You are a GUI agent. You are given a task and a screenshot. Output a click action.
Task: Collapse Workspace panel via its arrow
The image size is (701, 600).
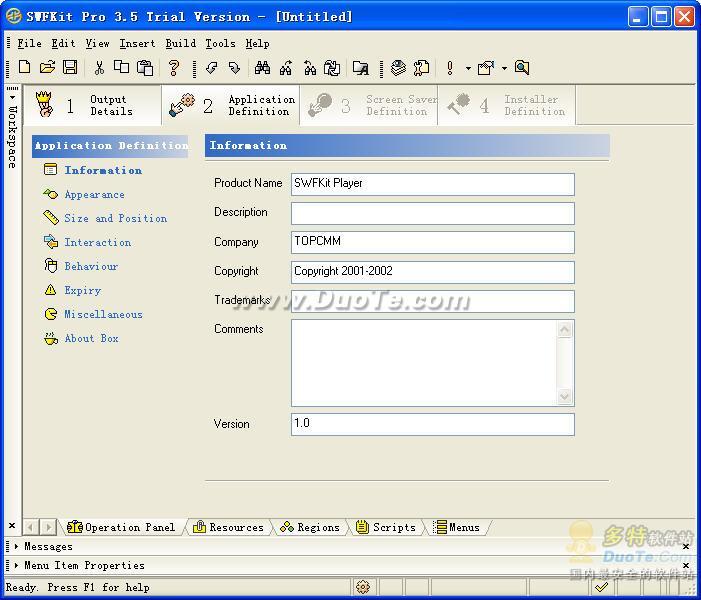click(x=13, y=97)
